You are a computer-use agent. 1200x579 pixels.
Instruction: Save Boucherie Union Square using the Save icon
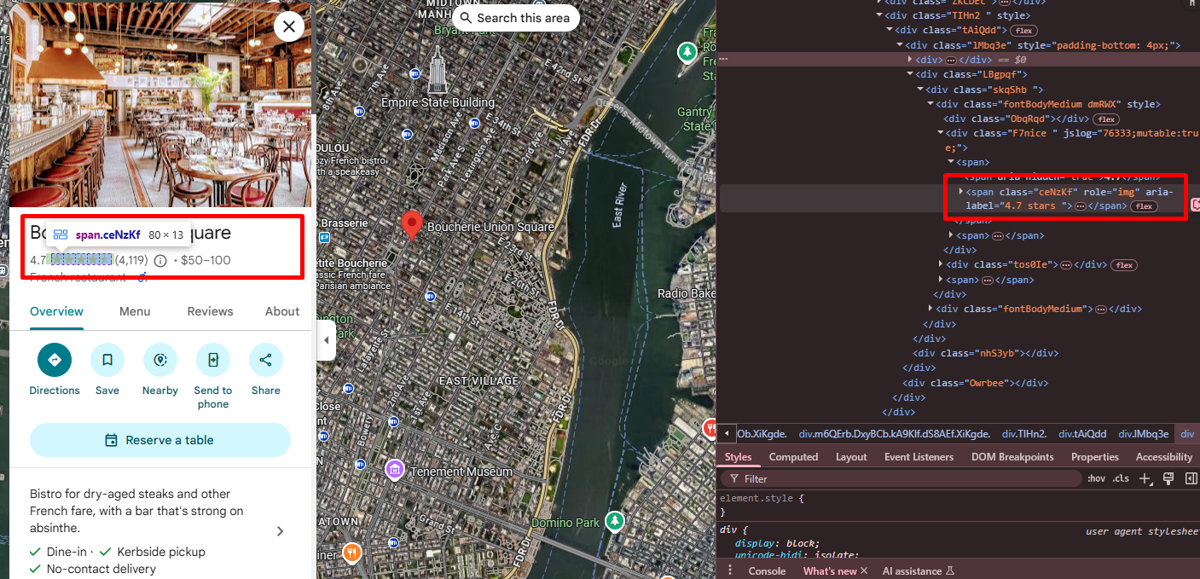[107, 359]
